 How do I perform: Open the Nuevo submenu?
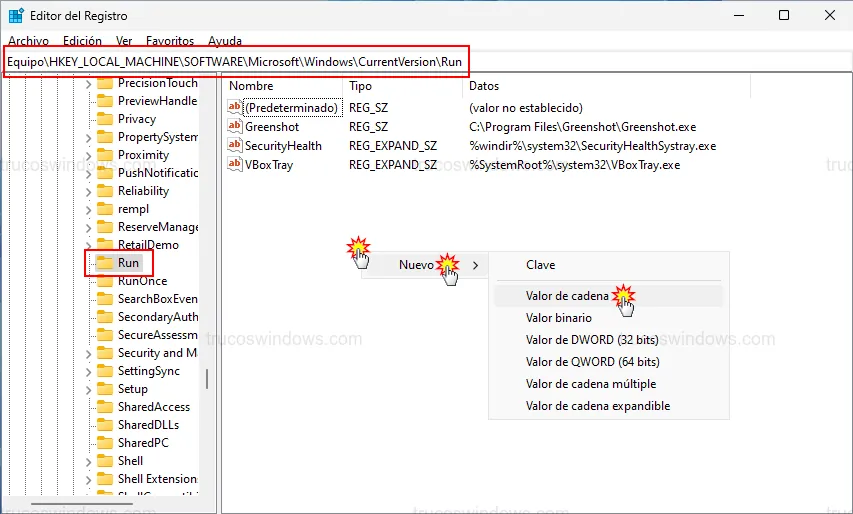(x=417, y=265)
